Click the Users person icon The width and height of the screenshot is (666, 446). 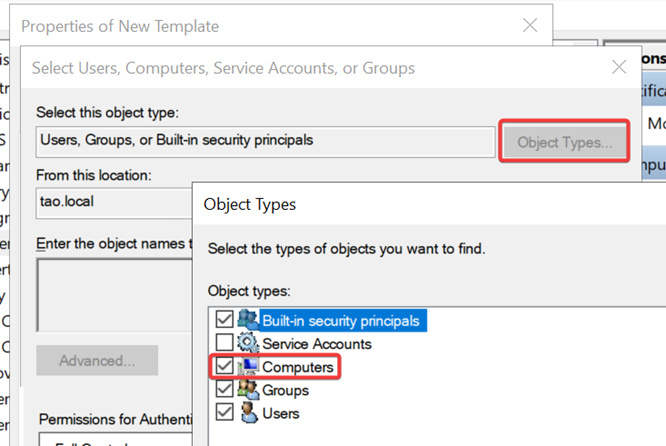[x=248, y=413]
